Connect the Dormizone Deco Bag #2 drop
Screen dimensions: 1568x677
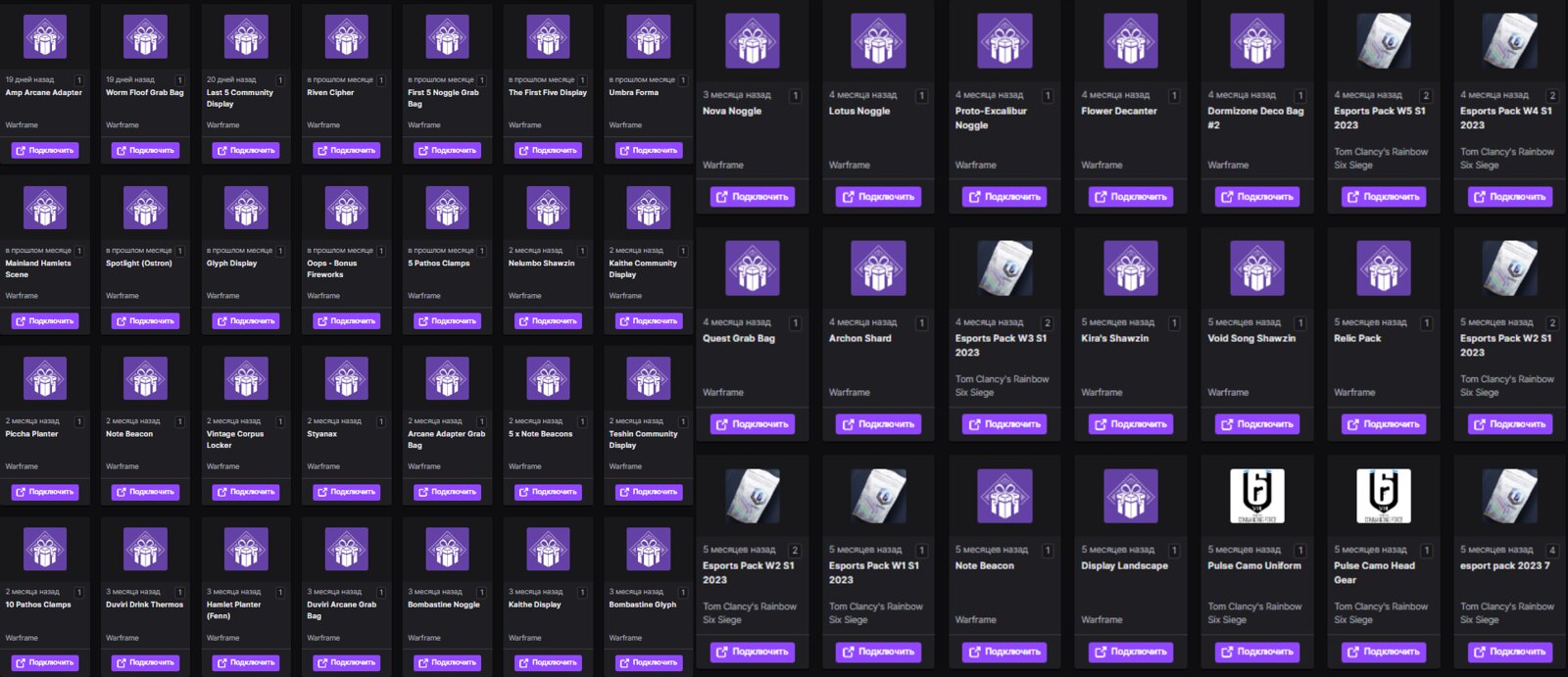1257,197
